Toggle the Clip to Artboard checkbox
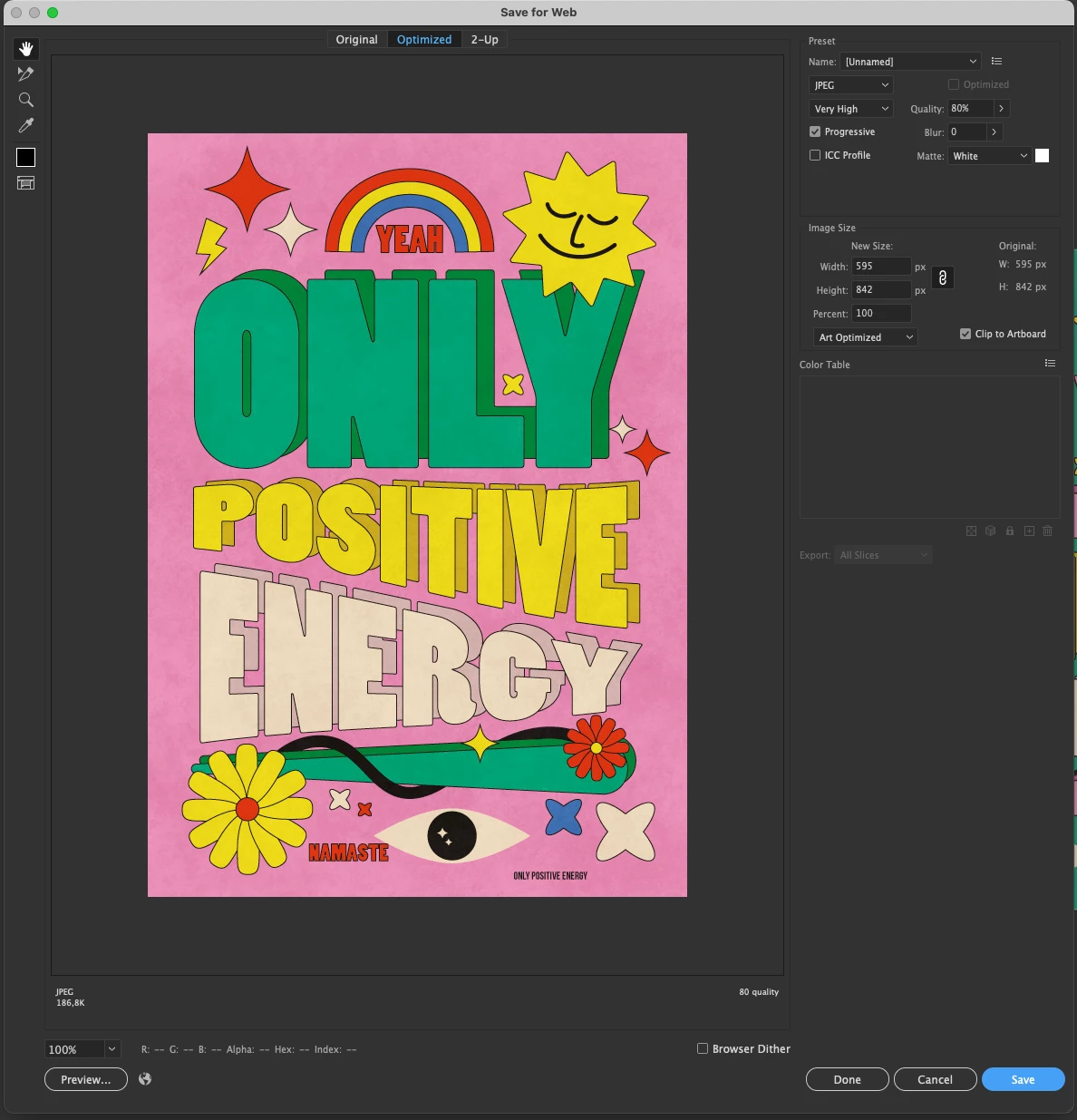Image resolution: width=1077 pixels, height=1120 pixels. click(x=965, y=334)
